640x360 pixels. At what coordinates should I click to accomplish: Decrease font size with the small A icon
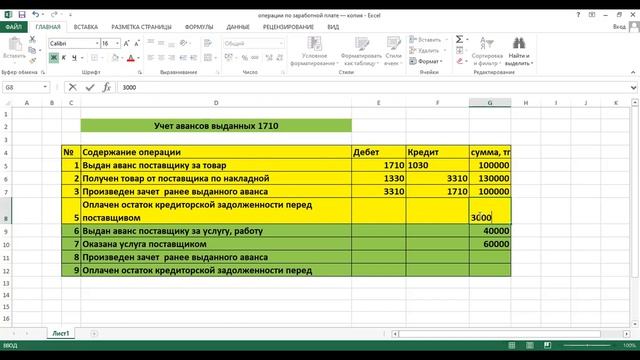tap(137, 43)
